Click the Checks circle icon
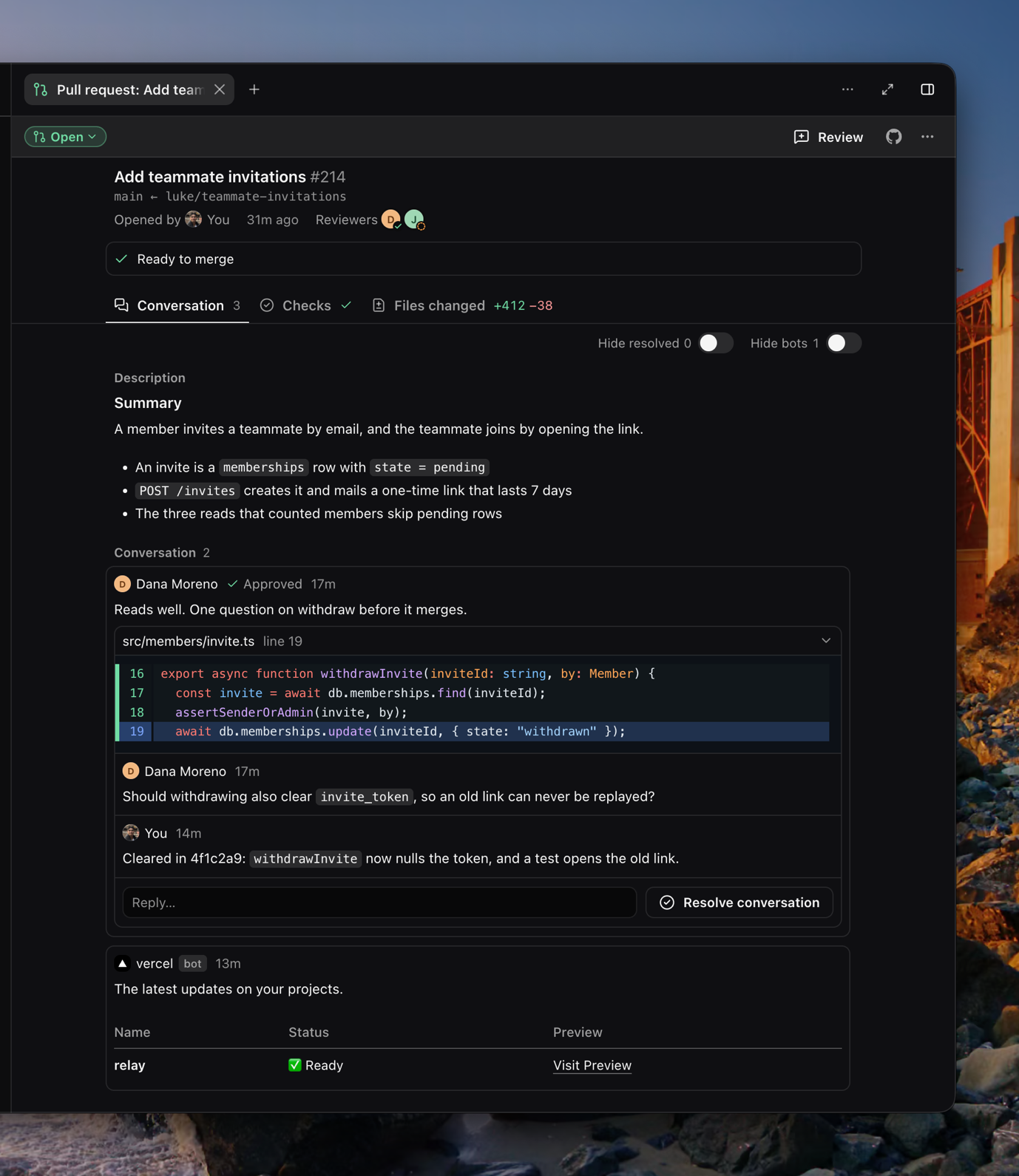The width and height of the screenshot is (1019, 1176). (x=267, y=305)
